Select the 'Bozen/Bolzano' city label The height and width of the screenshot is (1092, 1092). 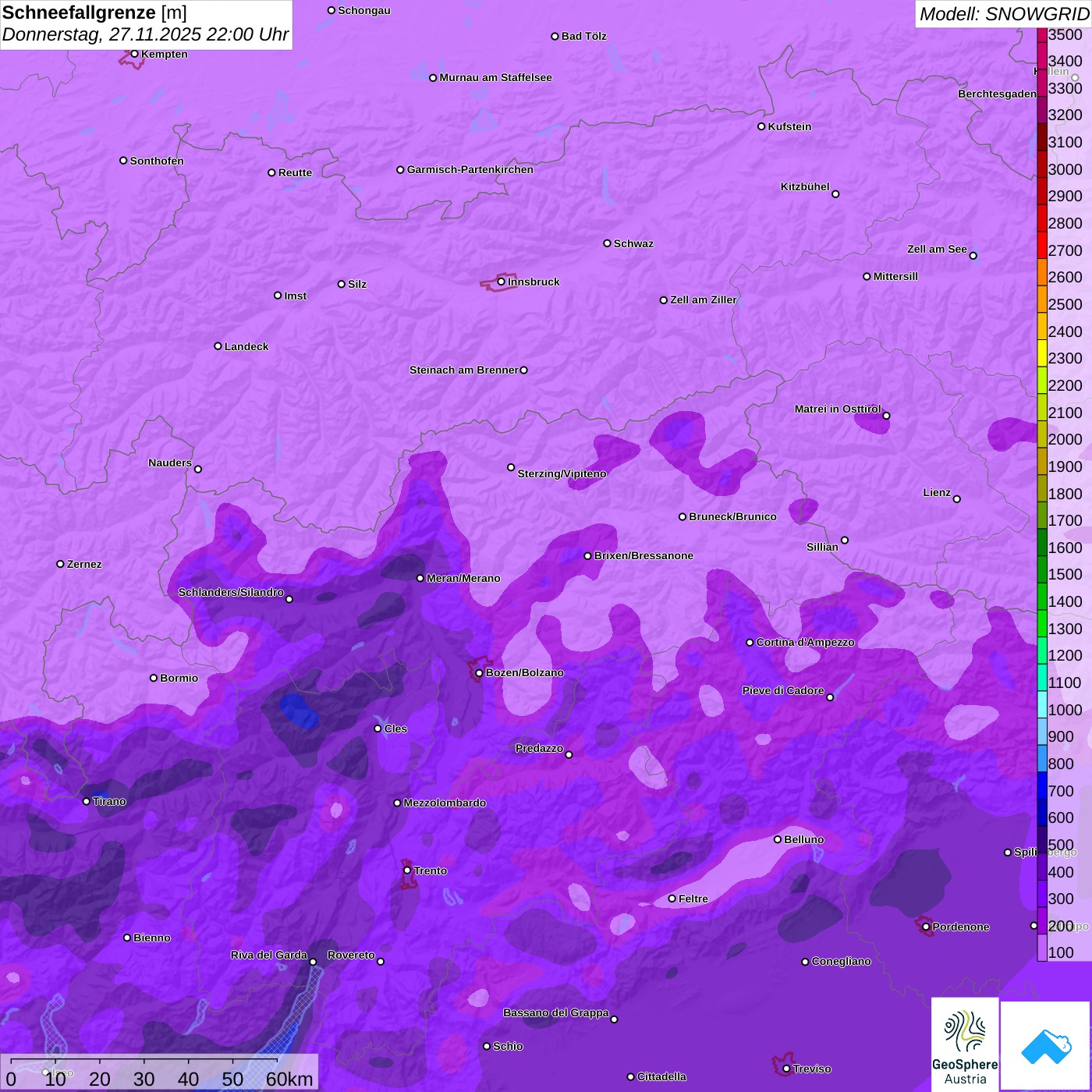coord(525,672)
